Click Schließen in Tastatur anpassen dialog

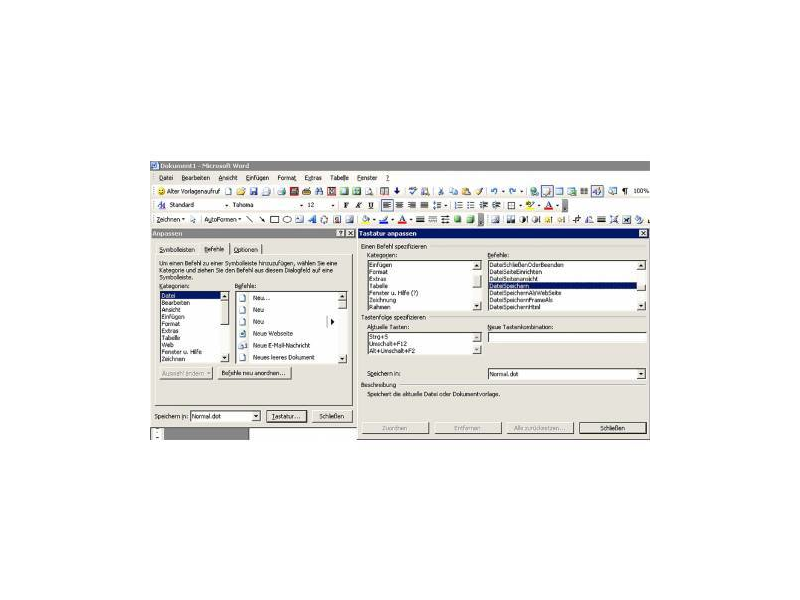click(612, 428)
